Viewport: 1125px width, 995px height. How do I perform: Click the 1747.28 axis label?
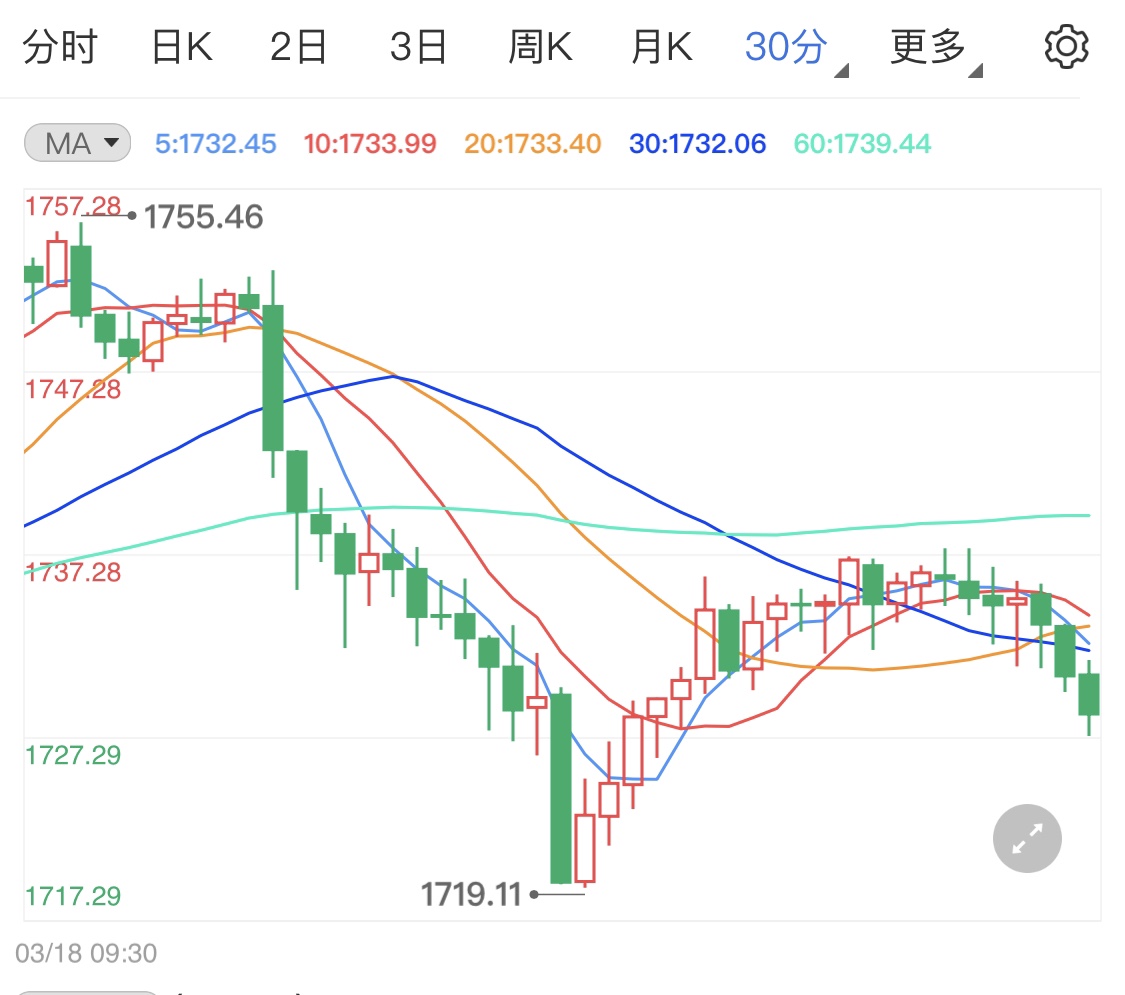[73, 389]
